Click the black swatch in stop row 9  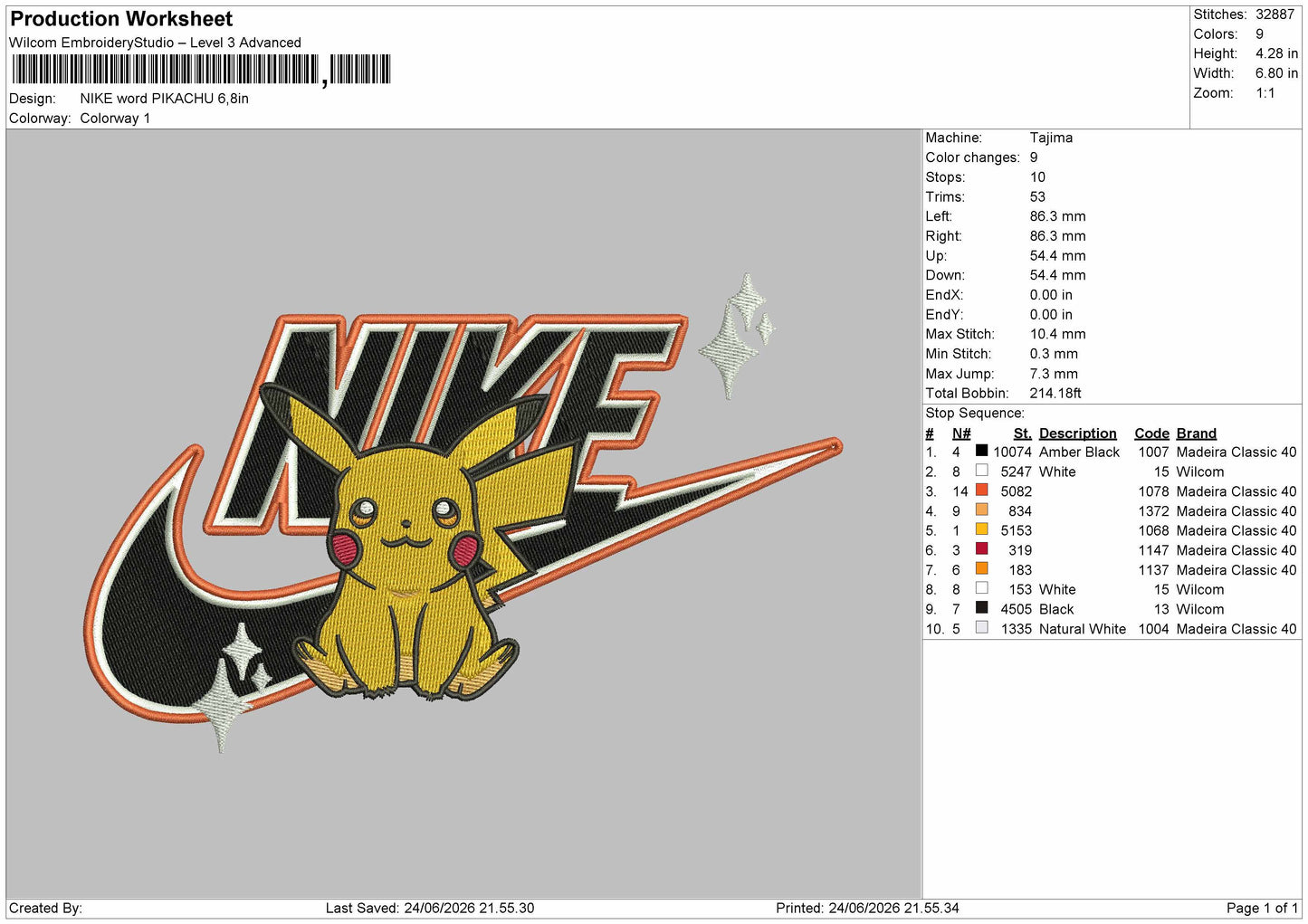click(981, 608)
